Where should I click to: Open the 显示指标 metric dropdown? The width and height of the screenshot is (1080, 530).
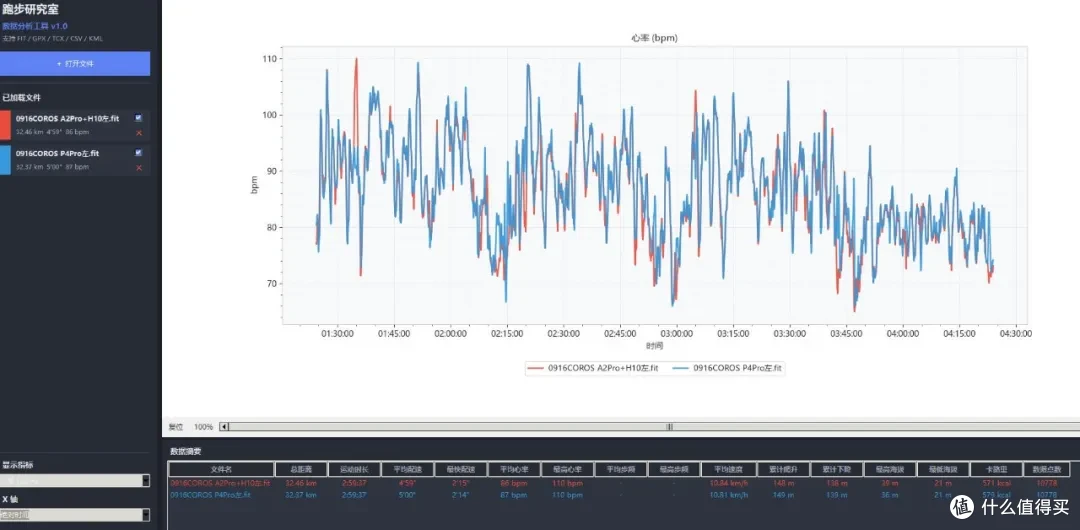pyautogui.click(x=75, y=480)
